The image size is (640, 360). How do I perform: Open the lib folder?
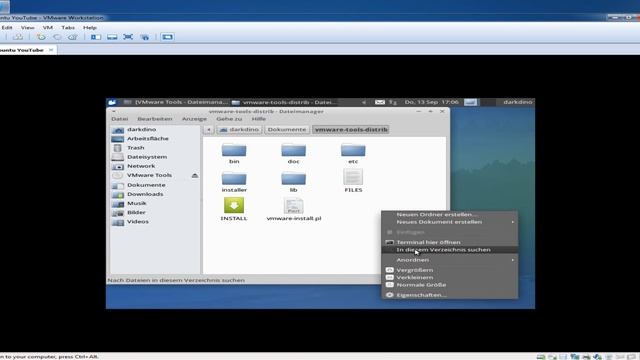(293, 182)
